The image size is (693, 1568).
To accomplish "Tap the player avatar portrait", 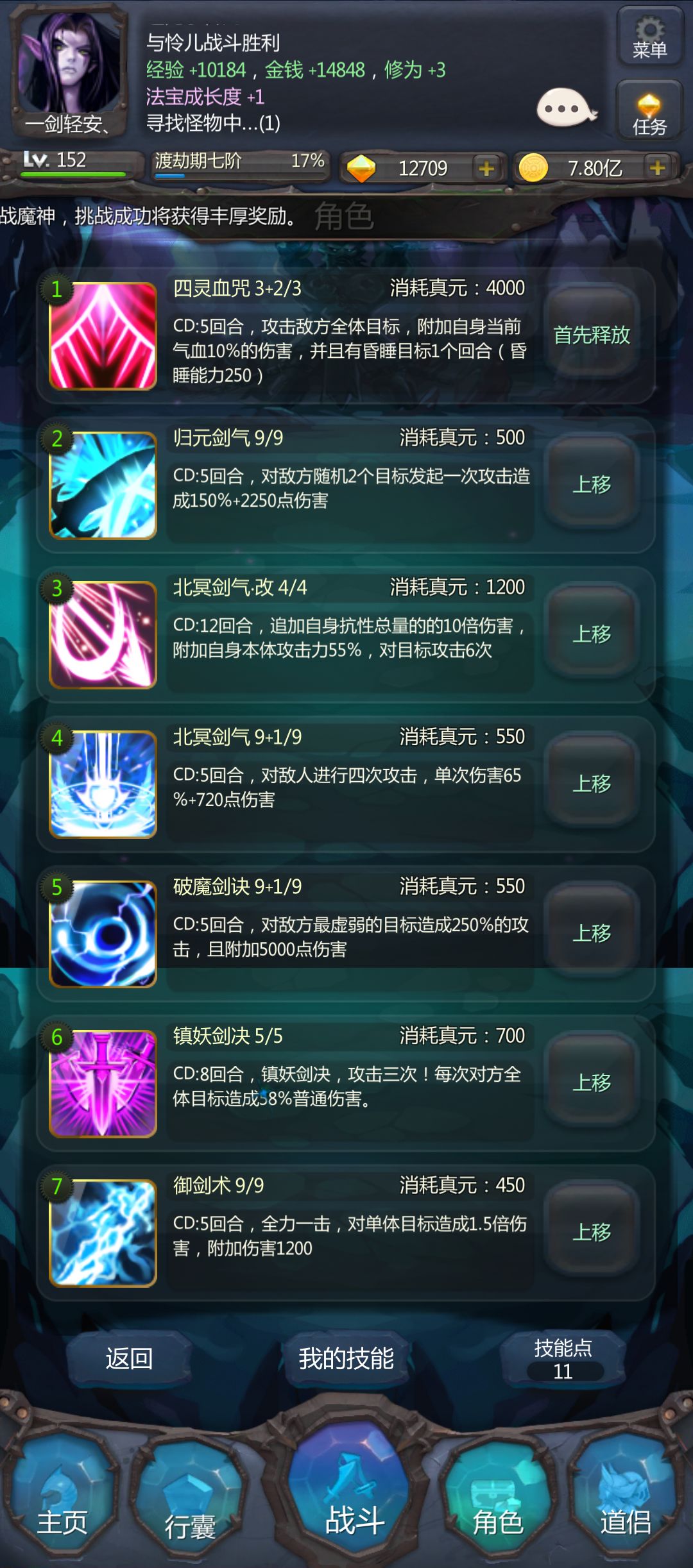I will [69, 72].
